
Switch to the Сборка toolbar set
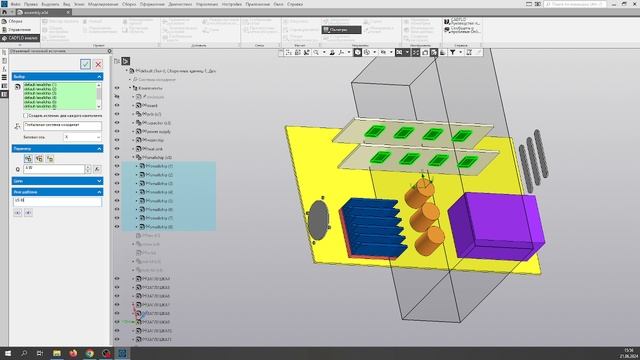[x=20, y=21]
